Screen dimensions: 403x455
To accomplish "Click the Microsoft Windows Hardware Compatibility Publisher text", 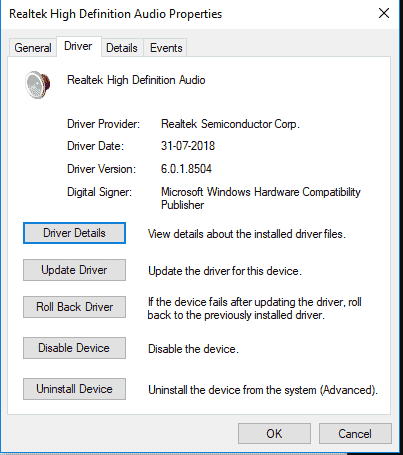I will (261, 198).
